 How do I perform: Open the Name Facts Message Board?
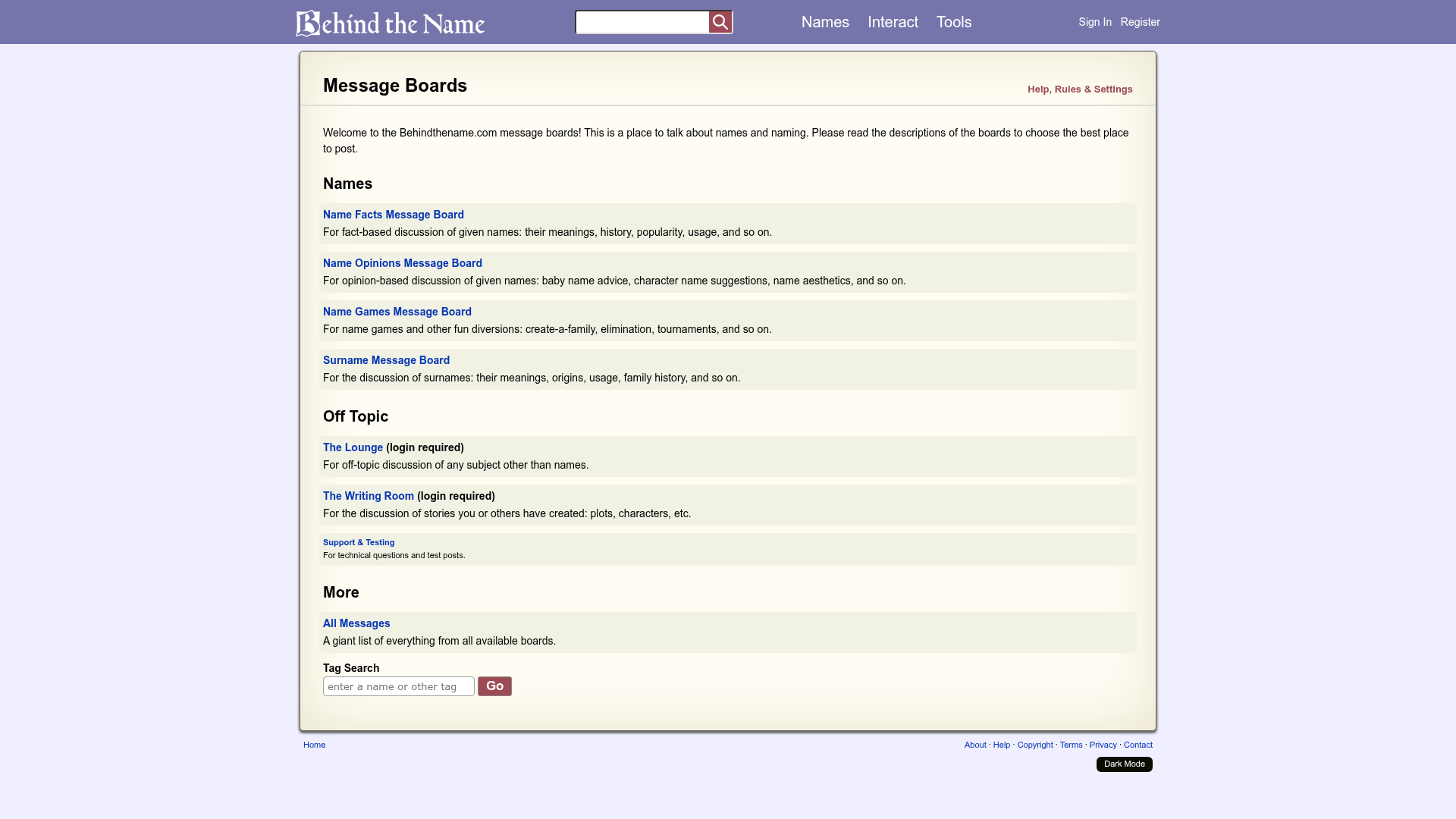(x=394, y=215)
